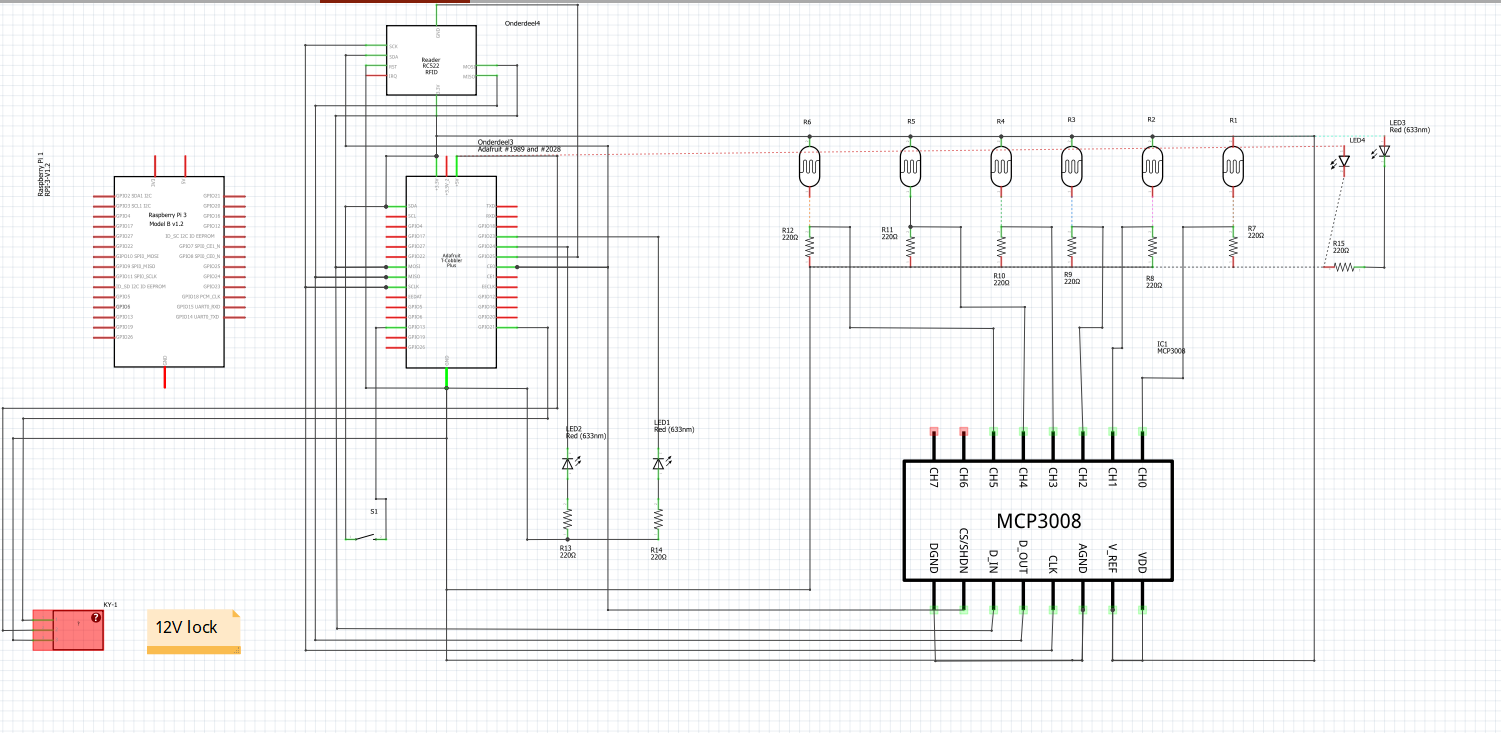The height and width of the screenshot is (733, 1501).
Task: Select the LED1 diode symbol
Action: [660, 462]
